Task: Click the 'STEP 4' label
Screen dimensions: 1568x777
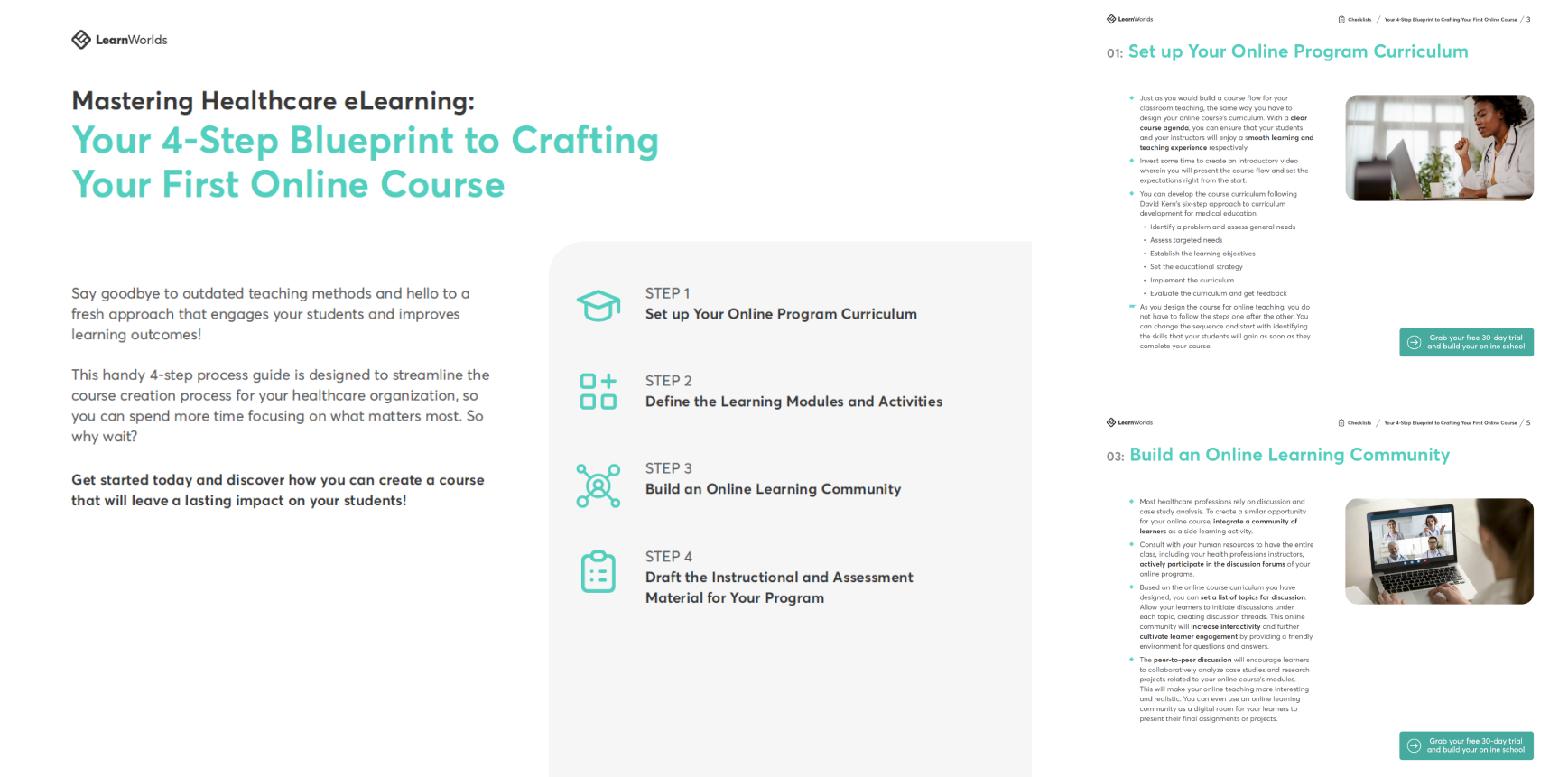Action: click(x=669, y=557)
